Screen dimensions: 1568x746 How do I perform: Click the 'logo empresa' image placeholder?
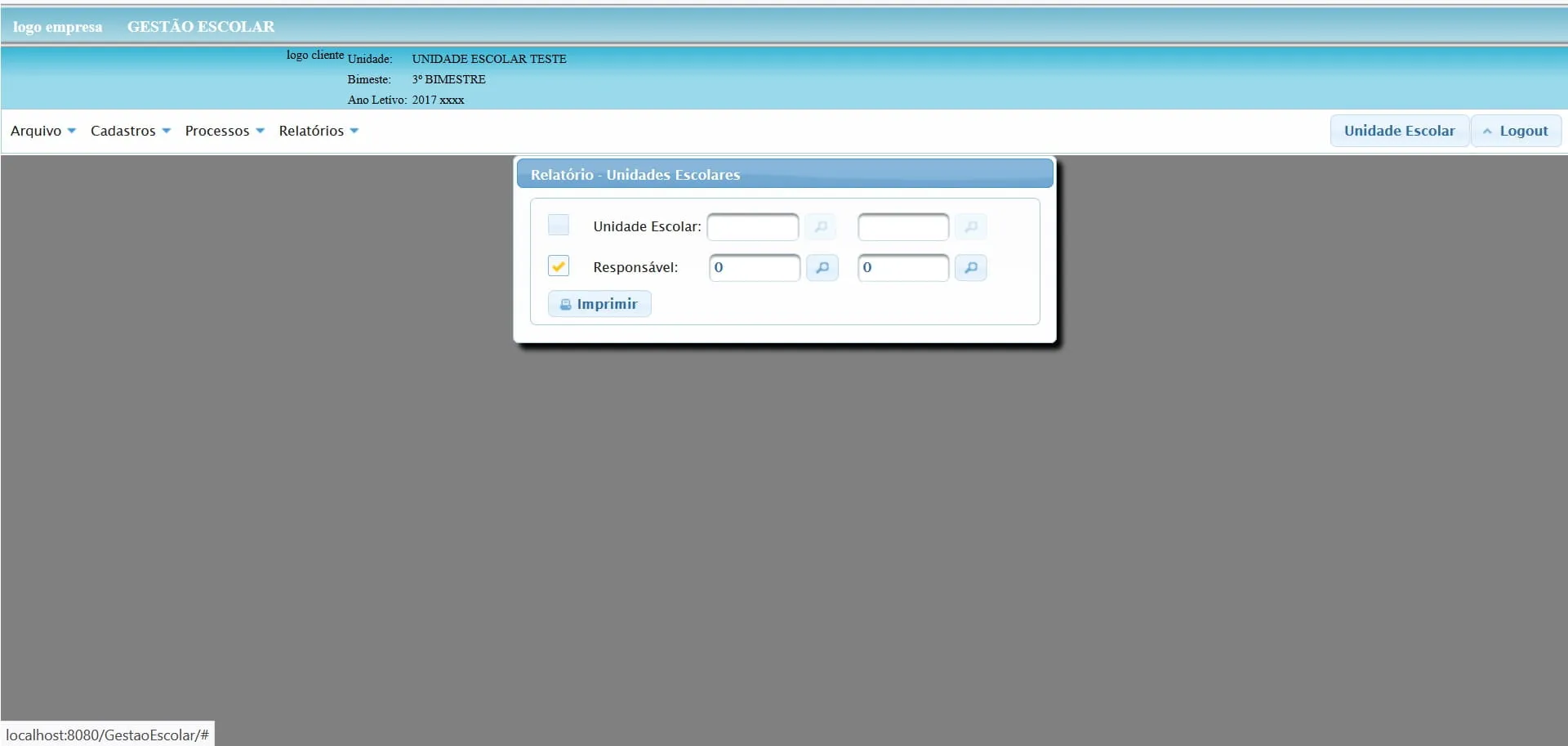coord(58,26)
